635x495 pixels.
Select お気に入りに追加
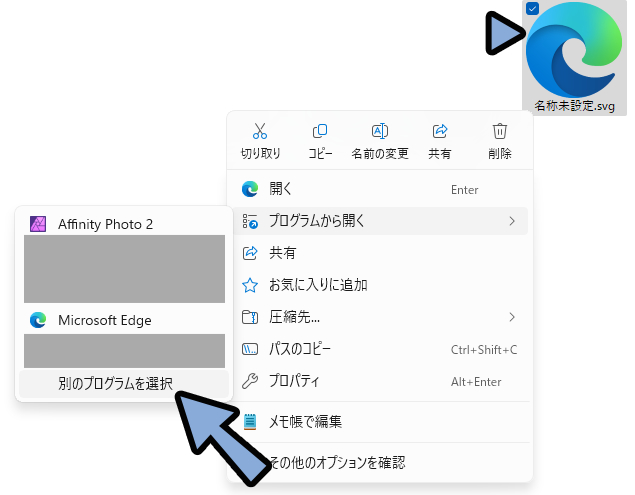pos(381,285)
